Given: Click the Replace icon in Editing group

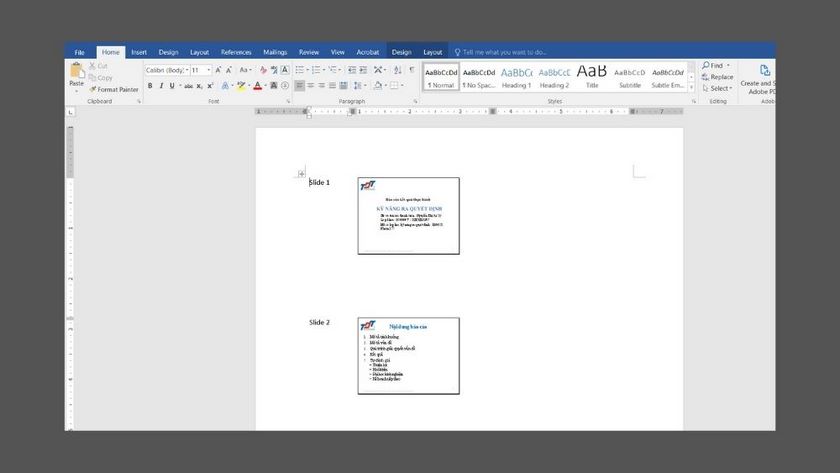Looking at the screenshot, I should (717, 77).
